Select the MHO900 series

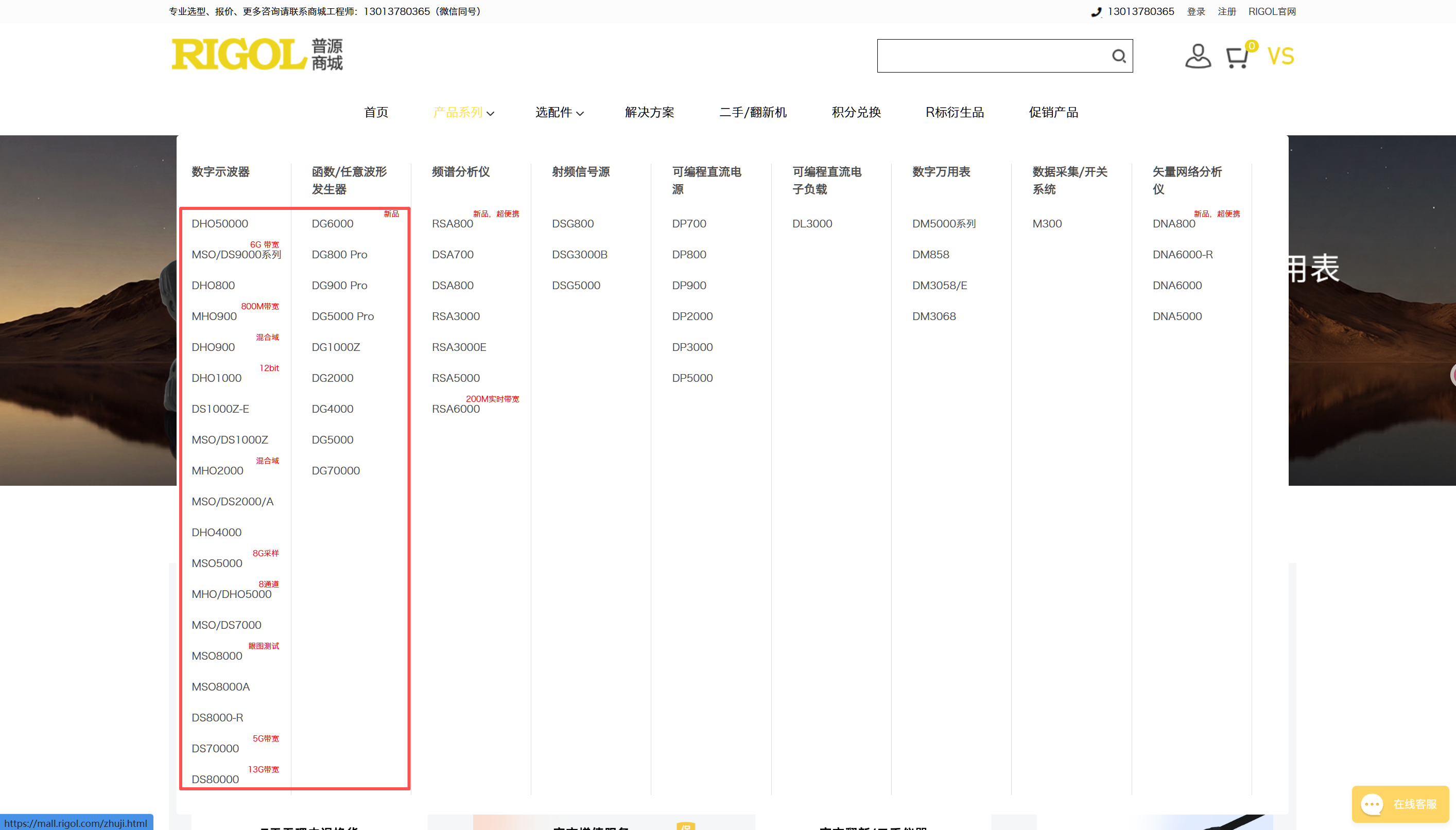(214, 316)
